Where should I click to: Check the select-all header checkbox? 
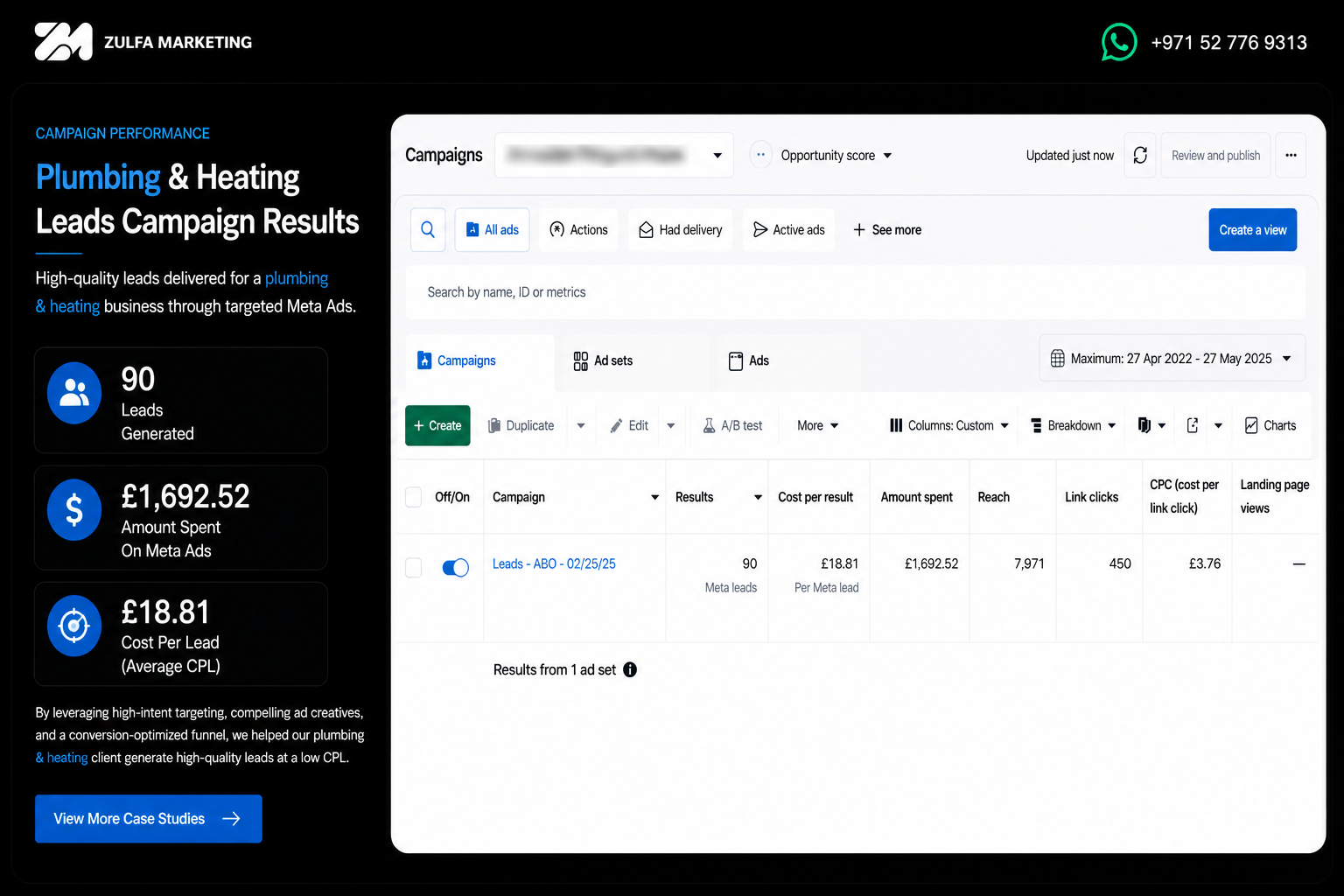click(x=414, y=497)
